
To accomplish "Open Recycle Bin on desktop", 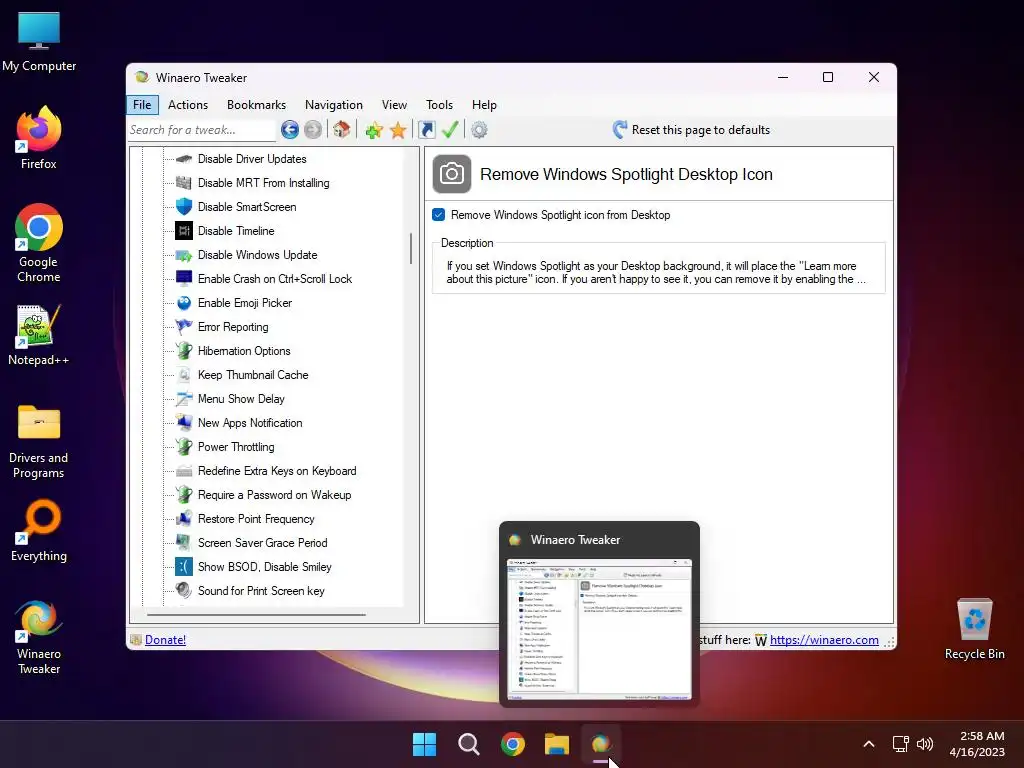I will click(974, 628).
